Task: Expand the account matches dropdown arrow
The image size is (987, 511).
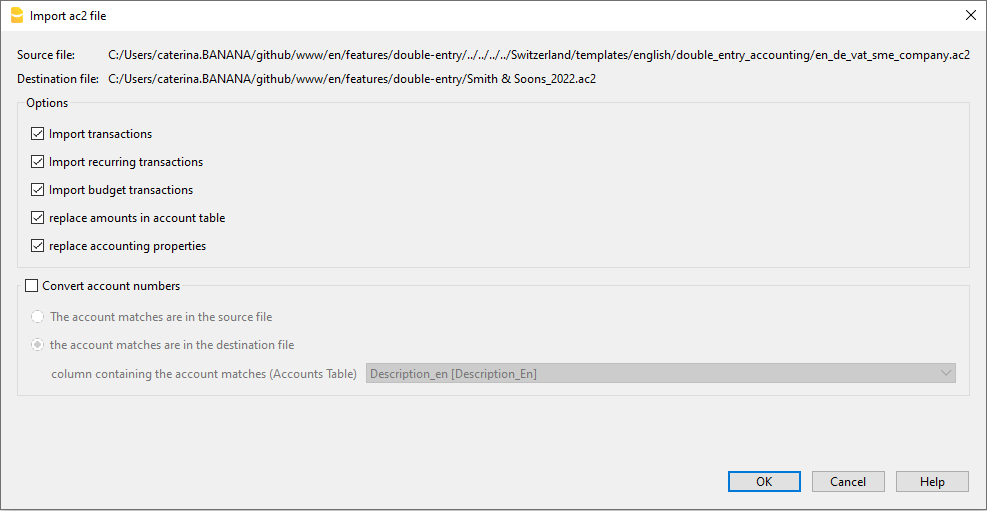Action: tap(945, 373)
